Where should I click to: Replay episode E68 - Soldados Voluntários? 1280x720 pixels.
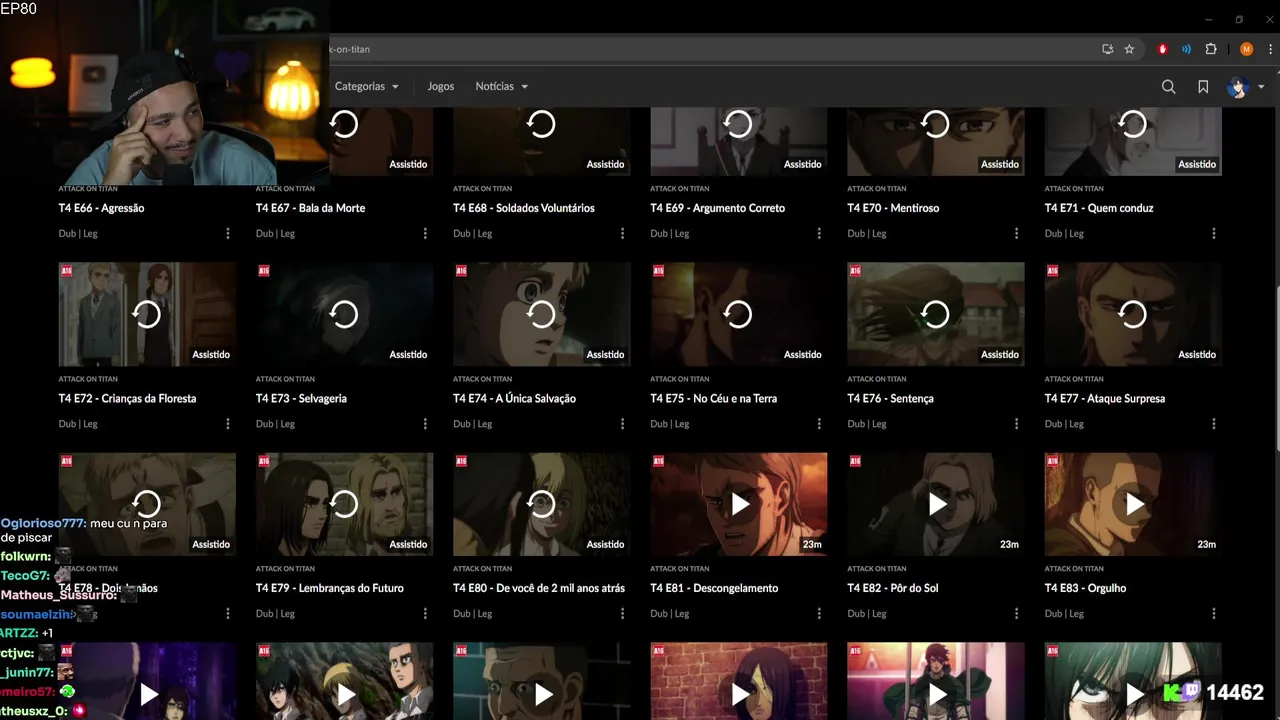click(x=541, y=124)
